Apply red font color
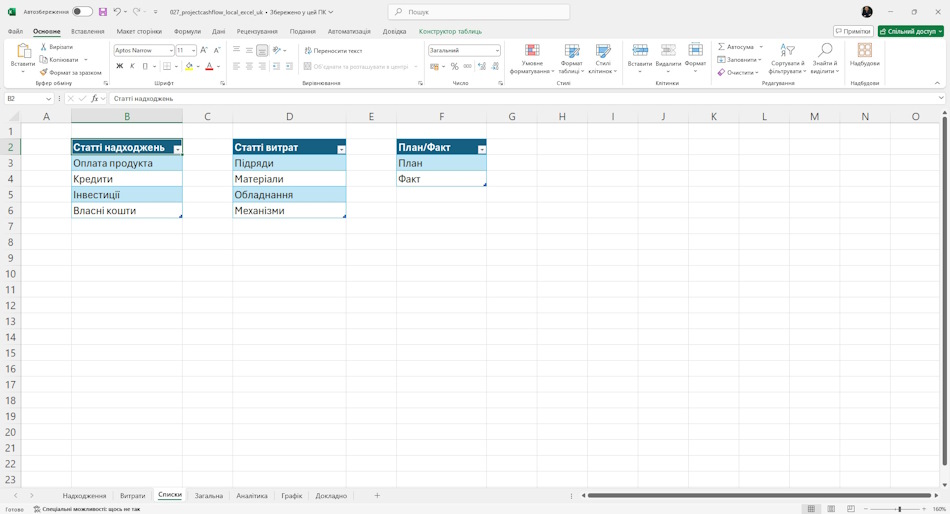 209,66
